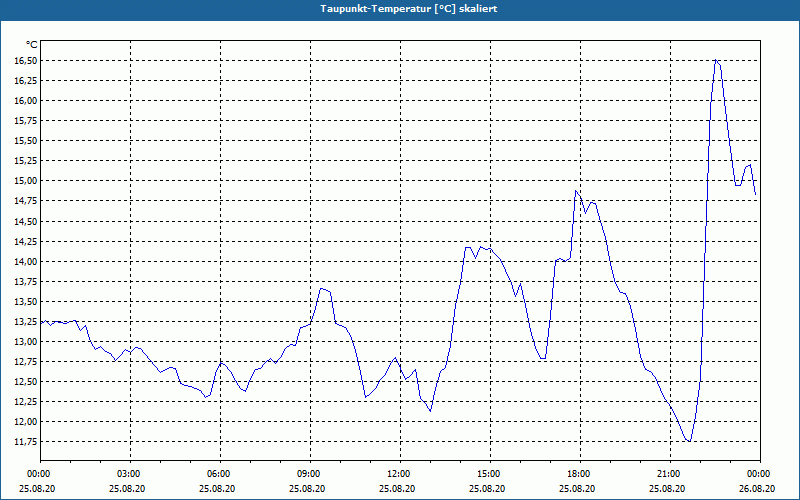Screen dimensions: 800x500
Task: Click the 11,75 y-axis value
Action: (x=25, y=442)
